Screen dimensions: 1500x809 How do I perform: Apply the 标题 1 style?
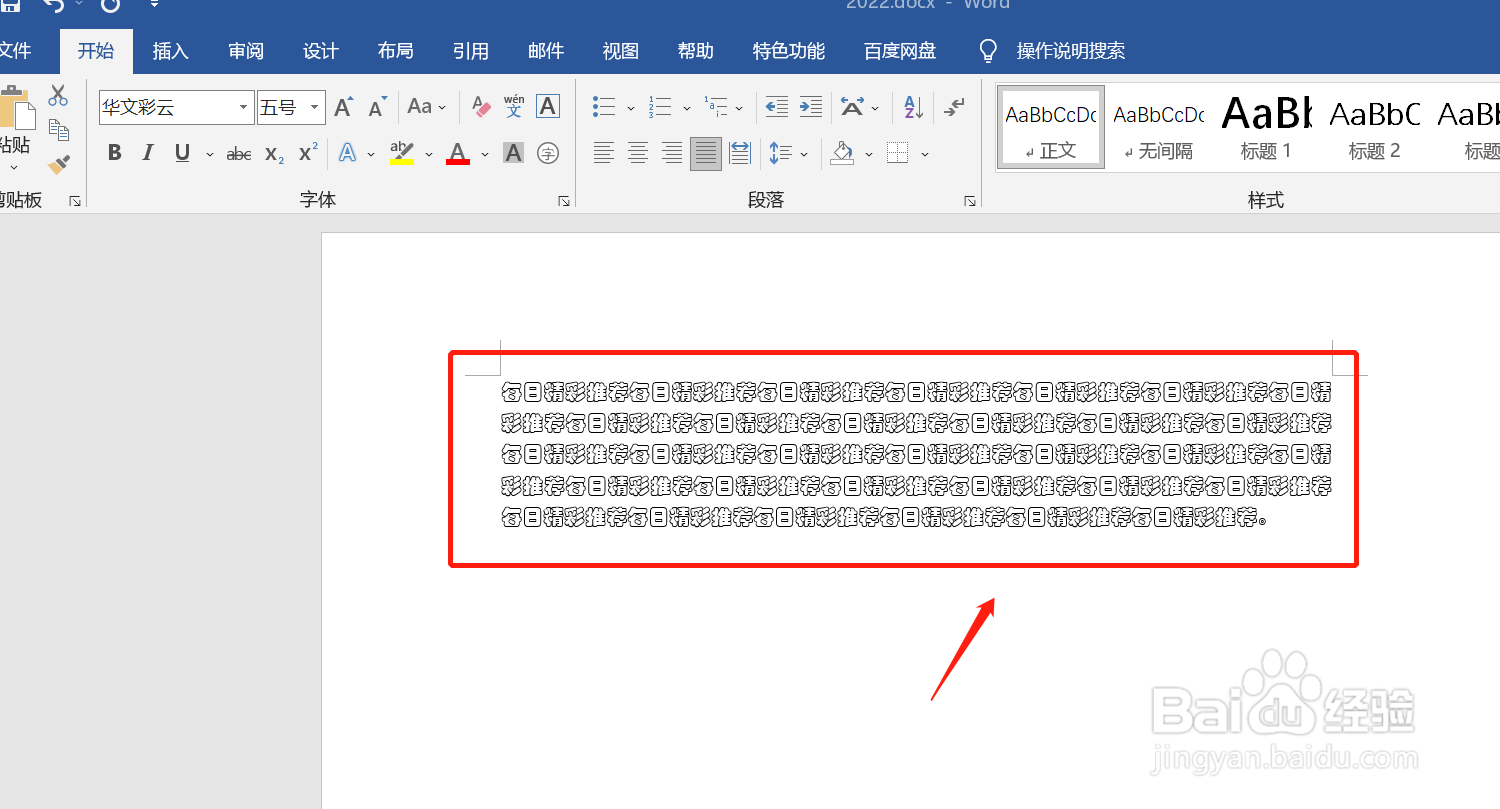[x=1265, y=127]
